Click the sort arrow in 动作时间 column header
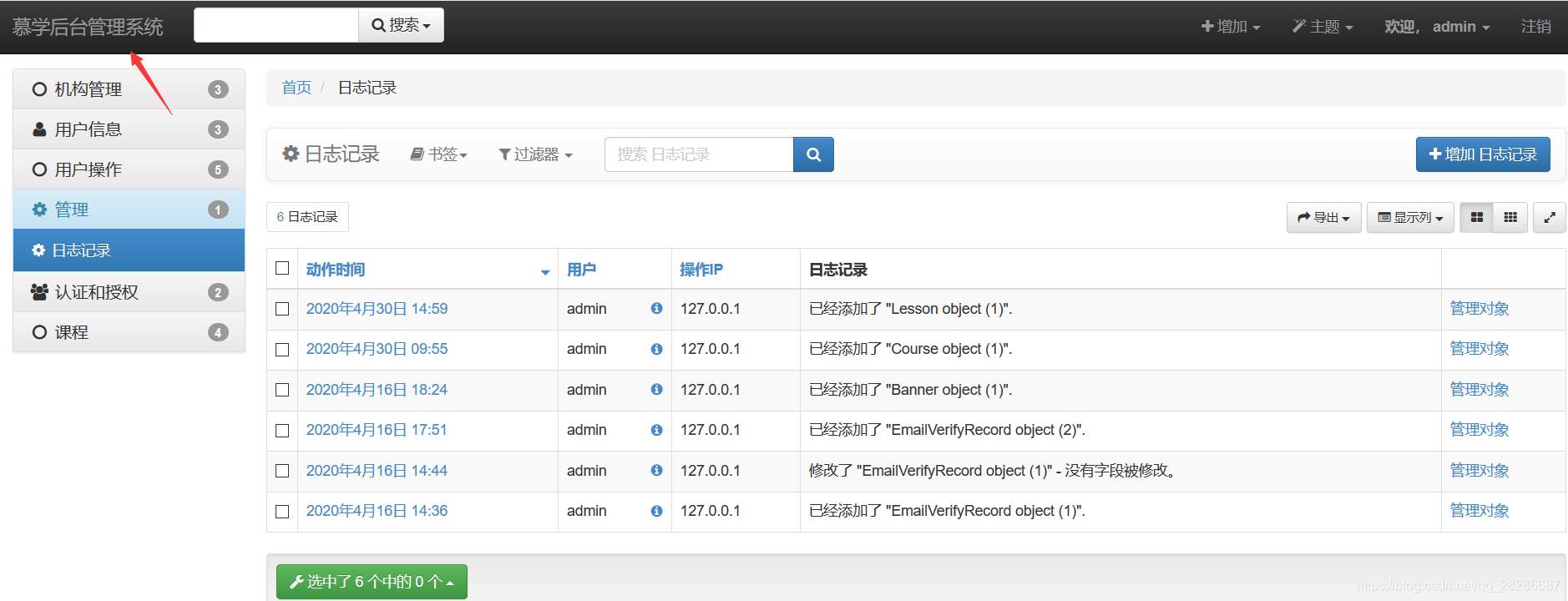1568x601 pixels. 545,271
